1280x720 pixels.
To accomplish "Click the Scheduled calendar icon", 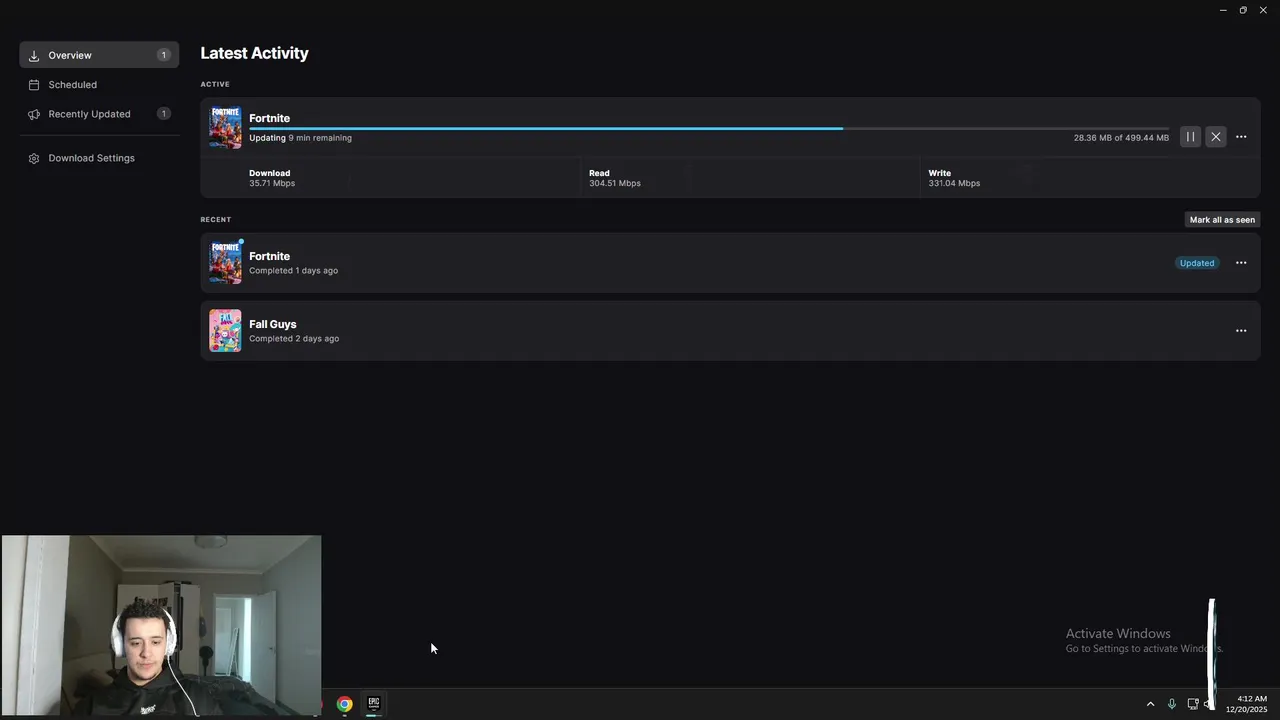I will coord(34,85).
